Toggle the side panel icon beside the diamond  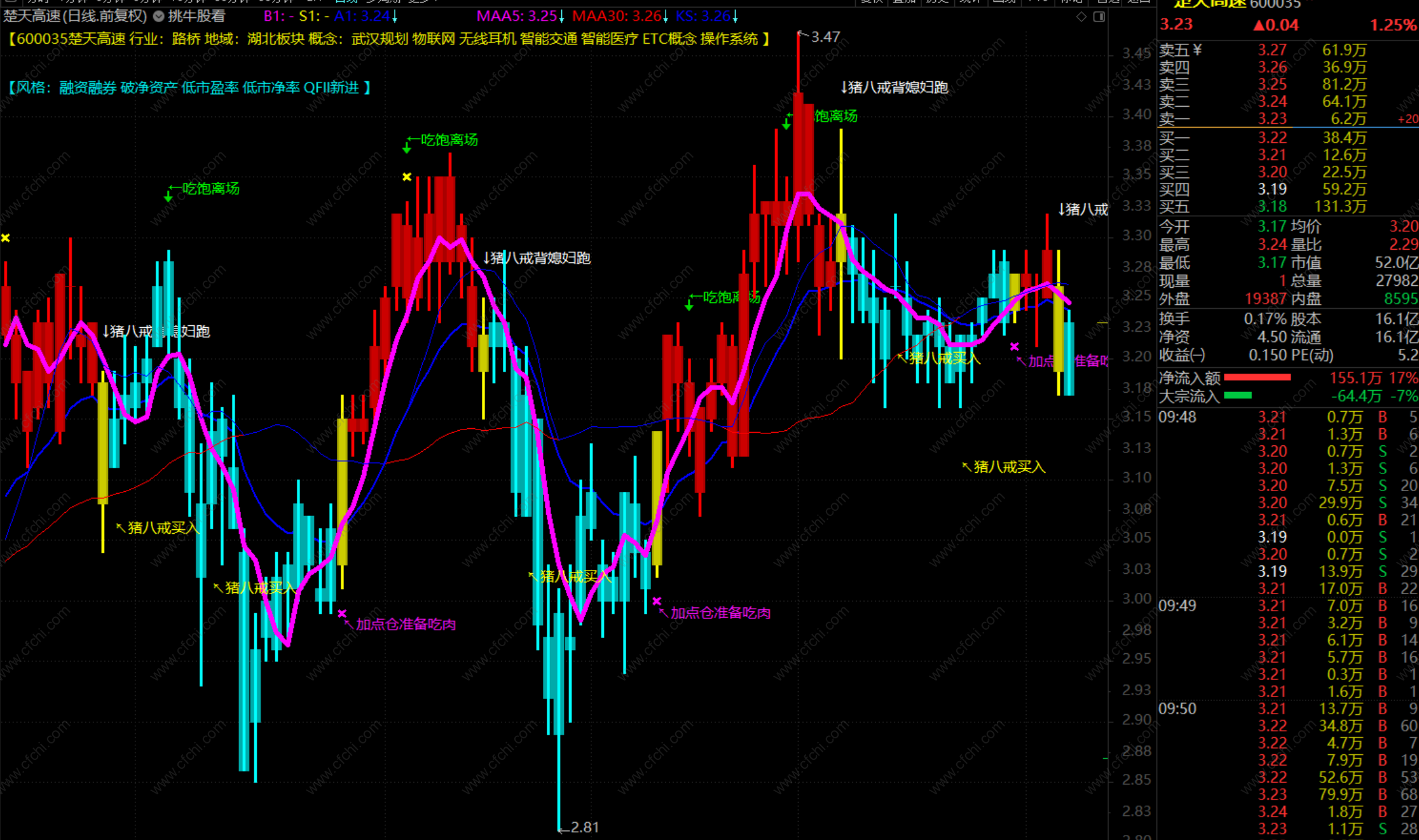[1099, 17]
